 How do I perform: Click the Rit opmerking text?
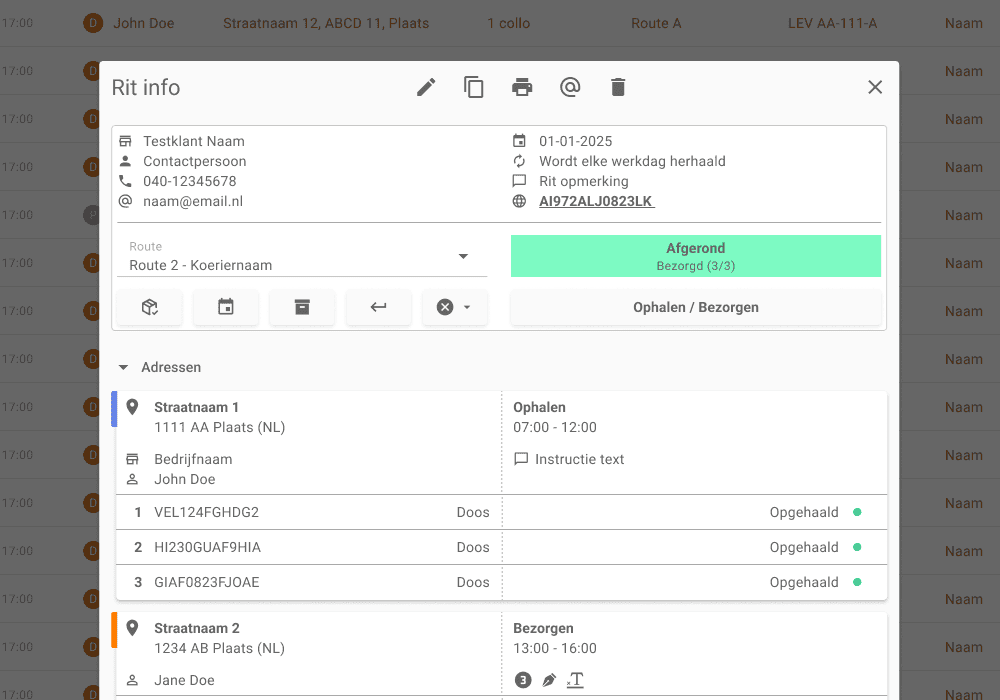(584, 181)
